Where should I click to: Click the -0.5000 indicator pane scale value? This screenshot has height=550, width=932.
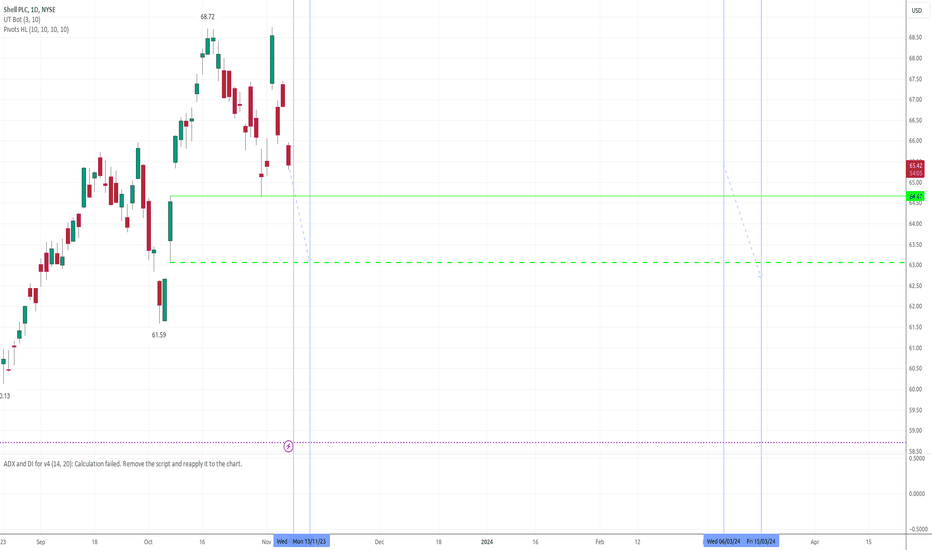tap(917, 529)
